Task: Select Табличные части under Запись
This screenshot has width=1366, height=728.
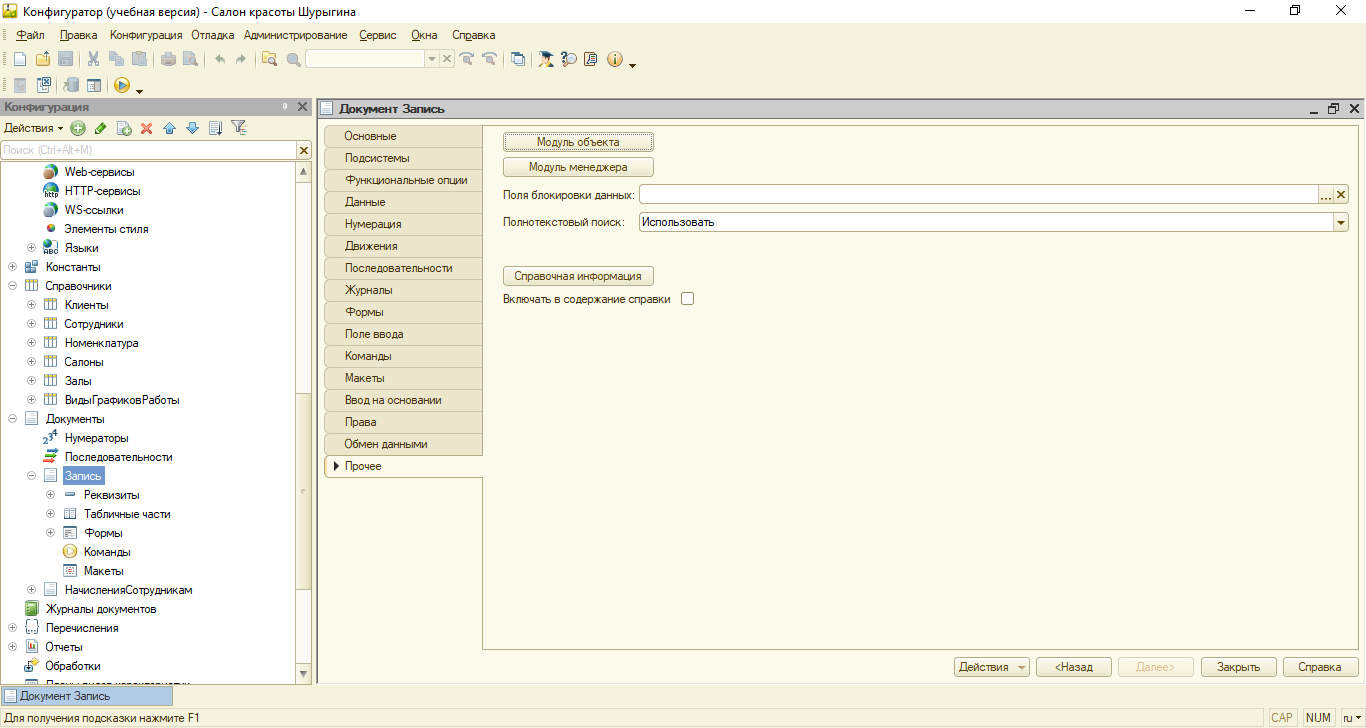Action: pyautogui.click(x=127, y=514)
